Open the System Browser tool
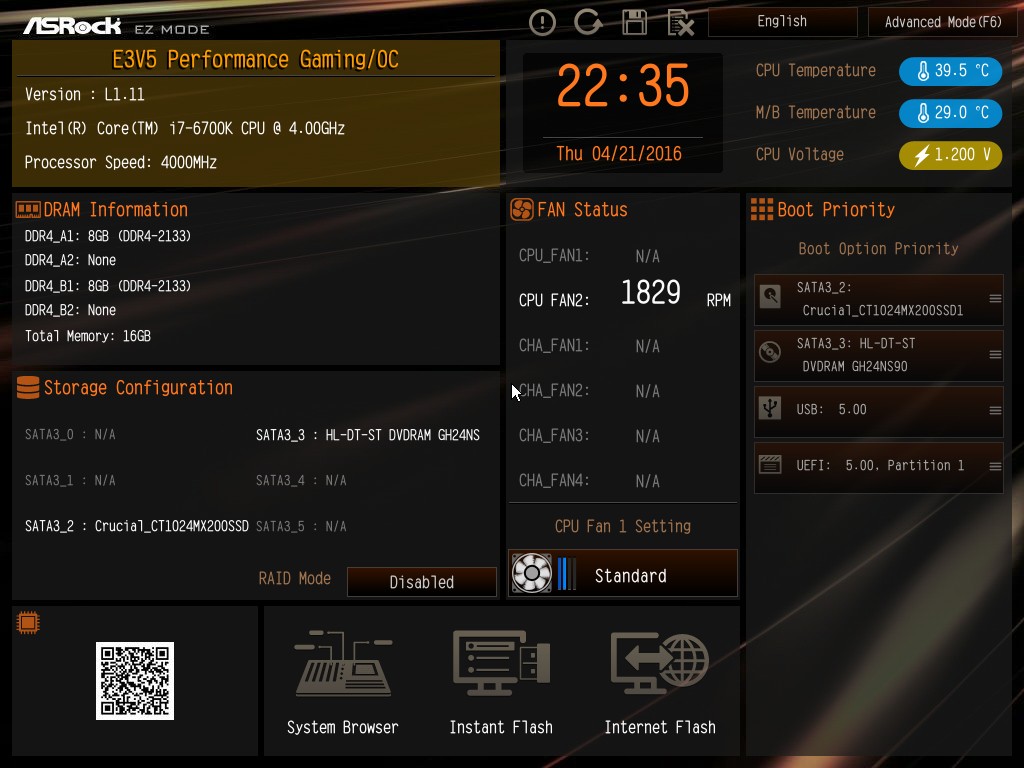This screenshot has width=1024, height=768. pyautogui.click(x=343, y=682)
